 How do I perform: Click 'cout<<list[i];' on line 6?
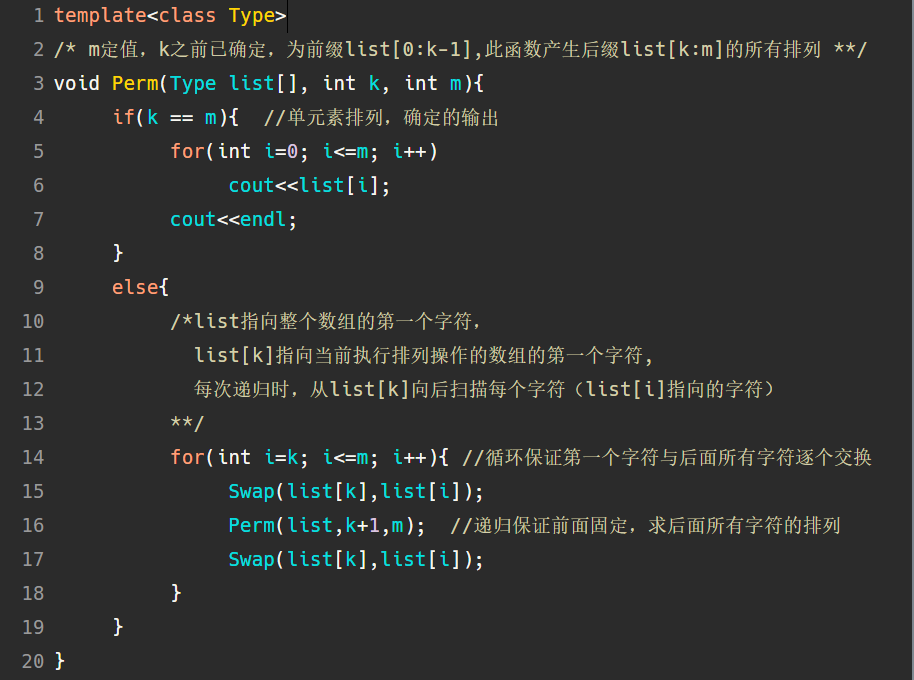click(x=309, y=185)
